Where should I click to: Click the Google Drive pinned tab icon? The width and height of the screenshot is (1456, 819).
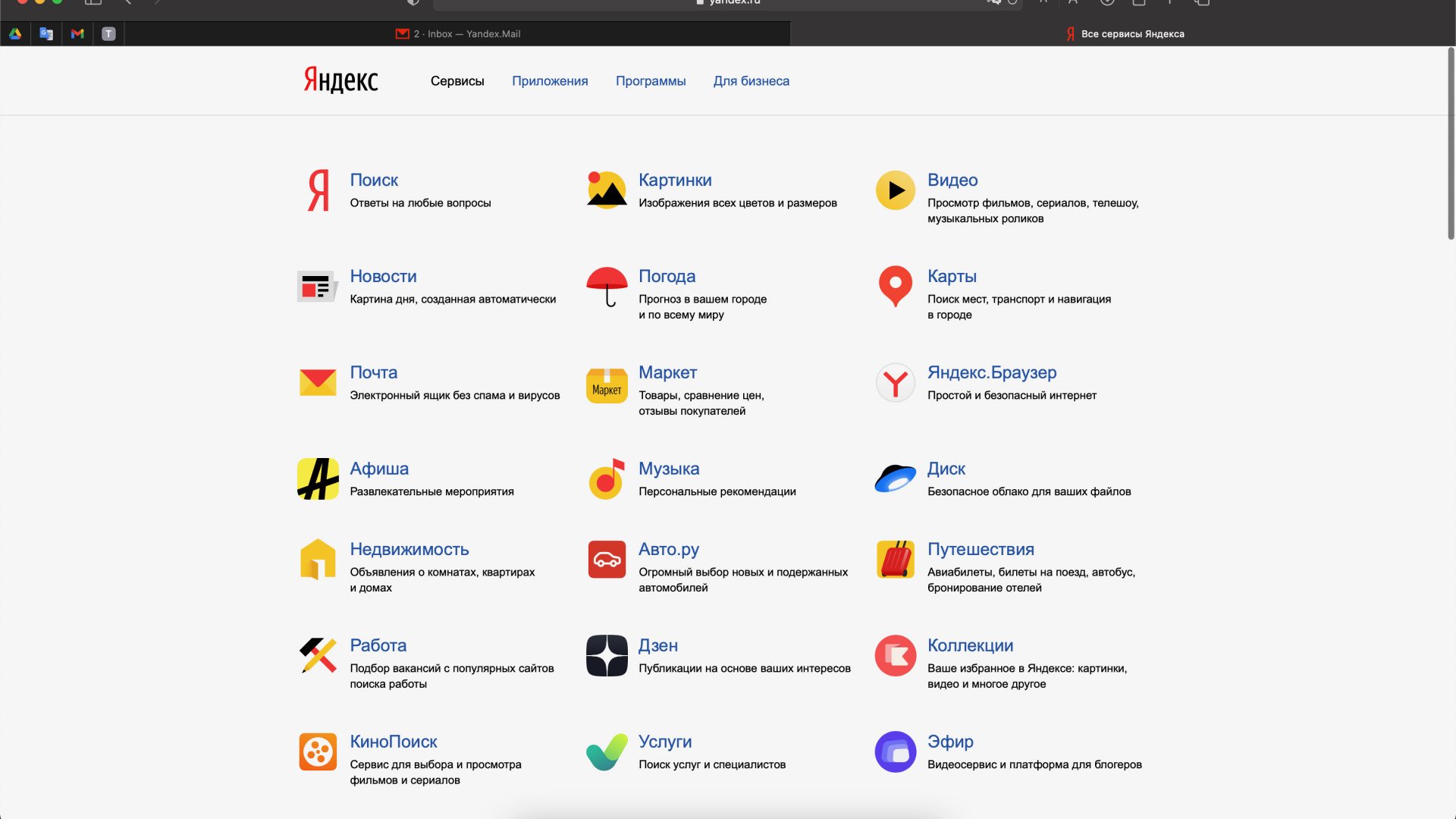15,33
